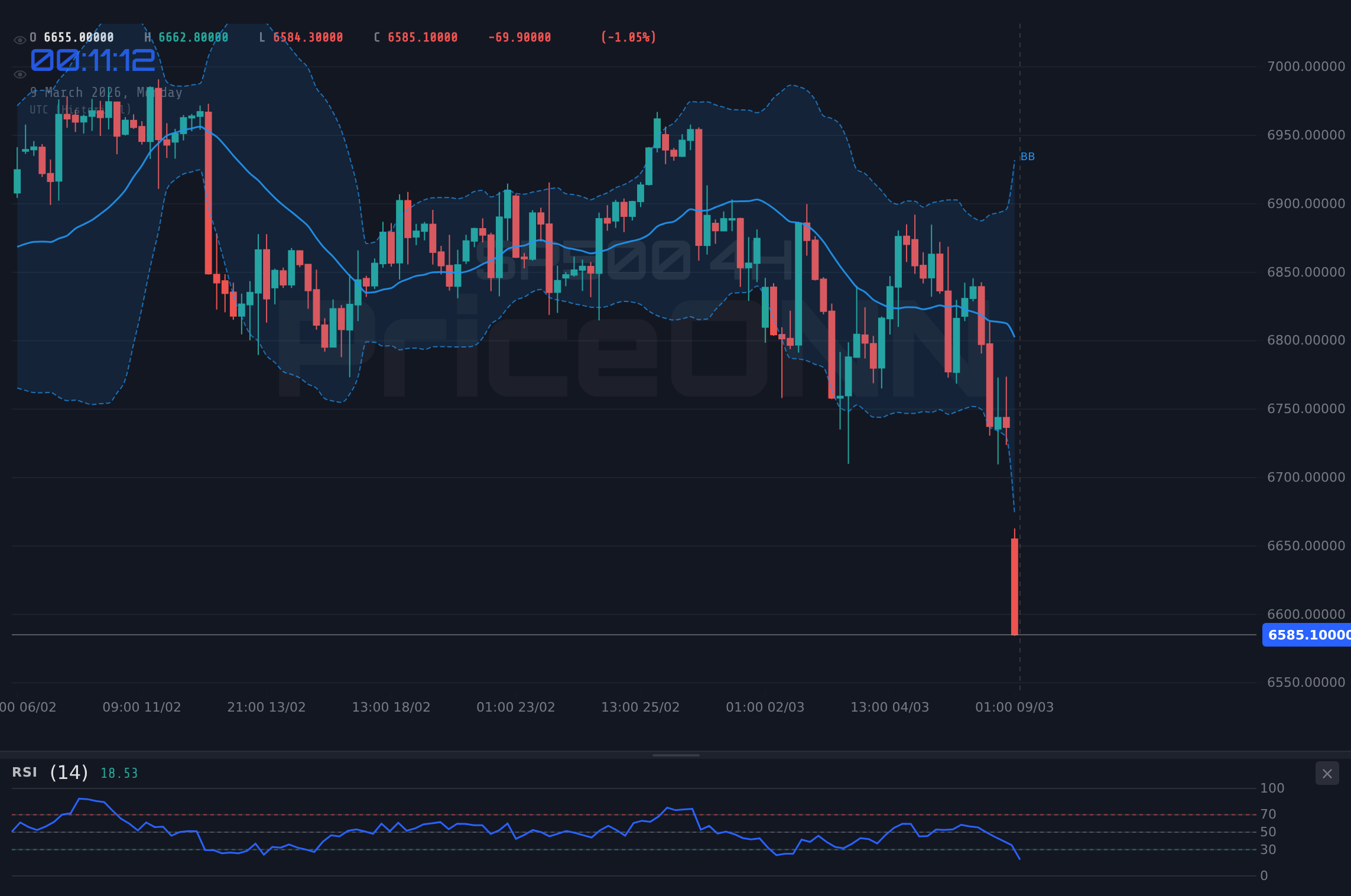
Task: Click the RSI 50 level label
Action: coord(1268,832)
